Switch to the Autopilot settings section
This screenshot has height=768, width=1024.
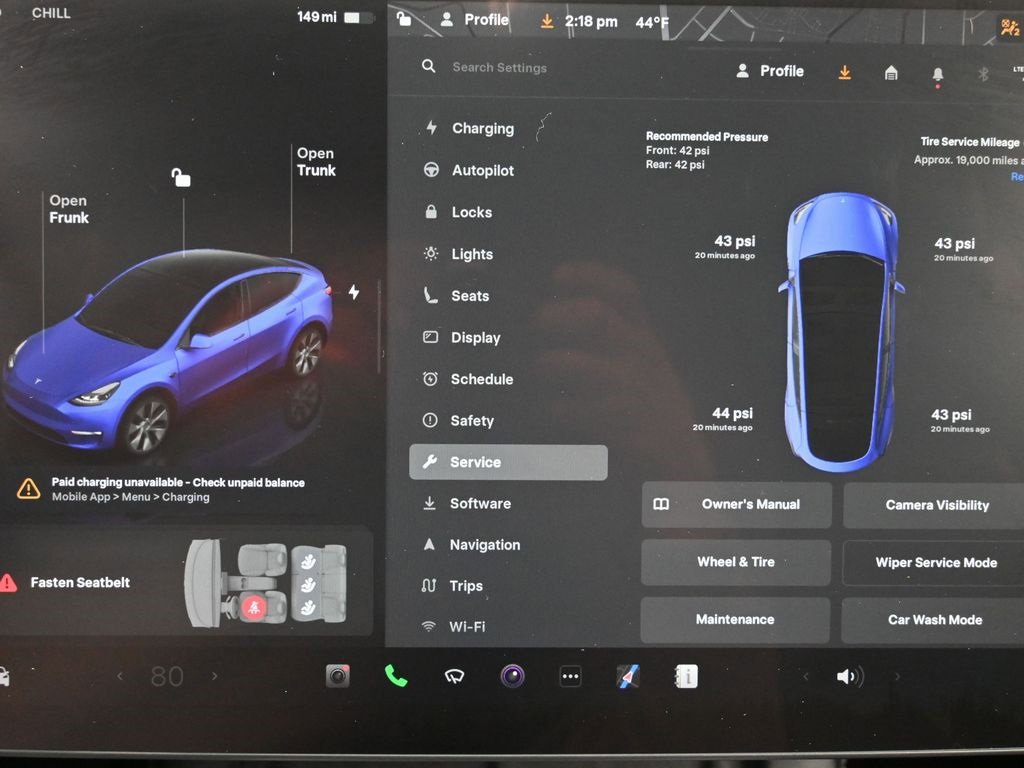point(482,170)
